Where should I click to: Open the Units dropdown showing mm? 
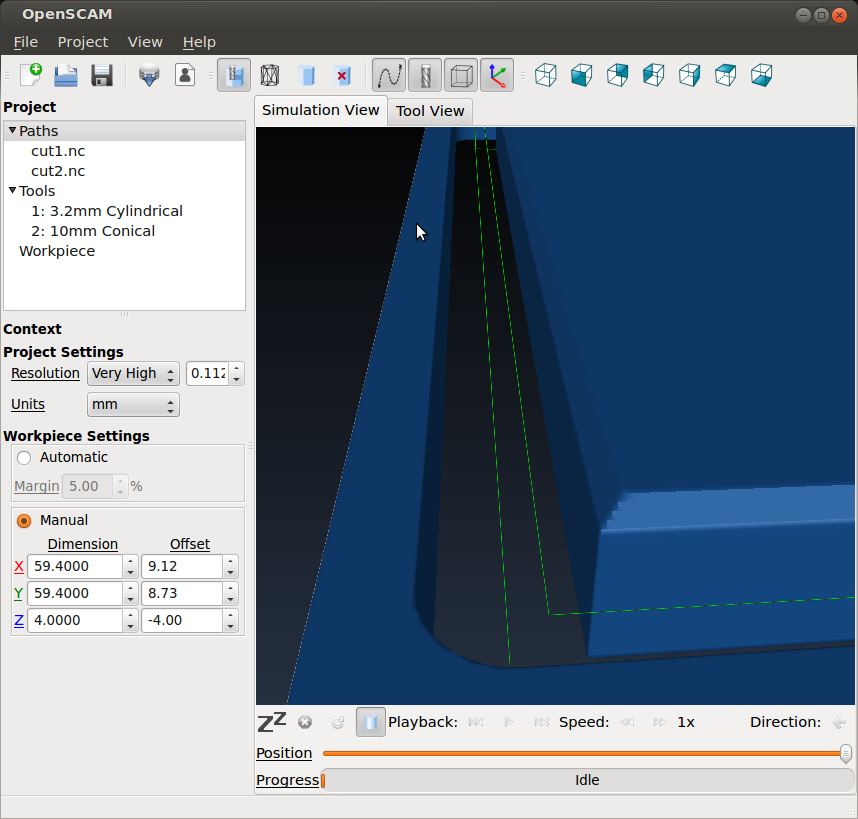(133, 405)
